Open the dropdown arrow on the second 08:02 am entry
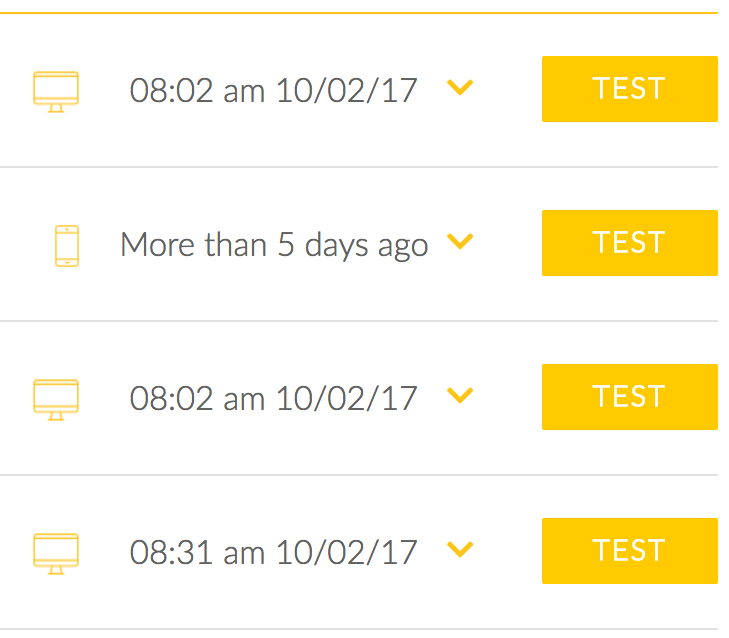The height and width of the screenshot is (638, 729). [460, 396]
